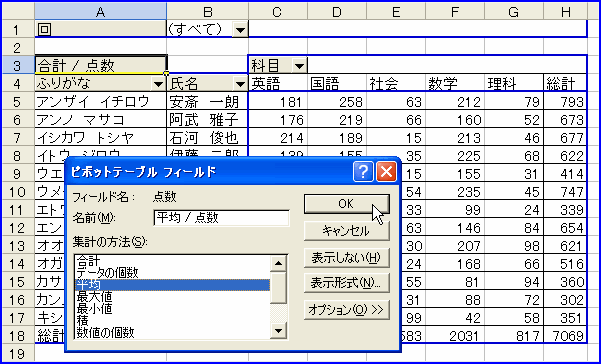Click the cell with value 793
This screenshot has width=601, height=364.
coord(565,102)
